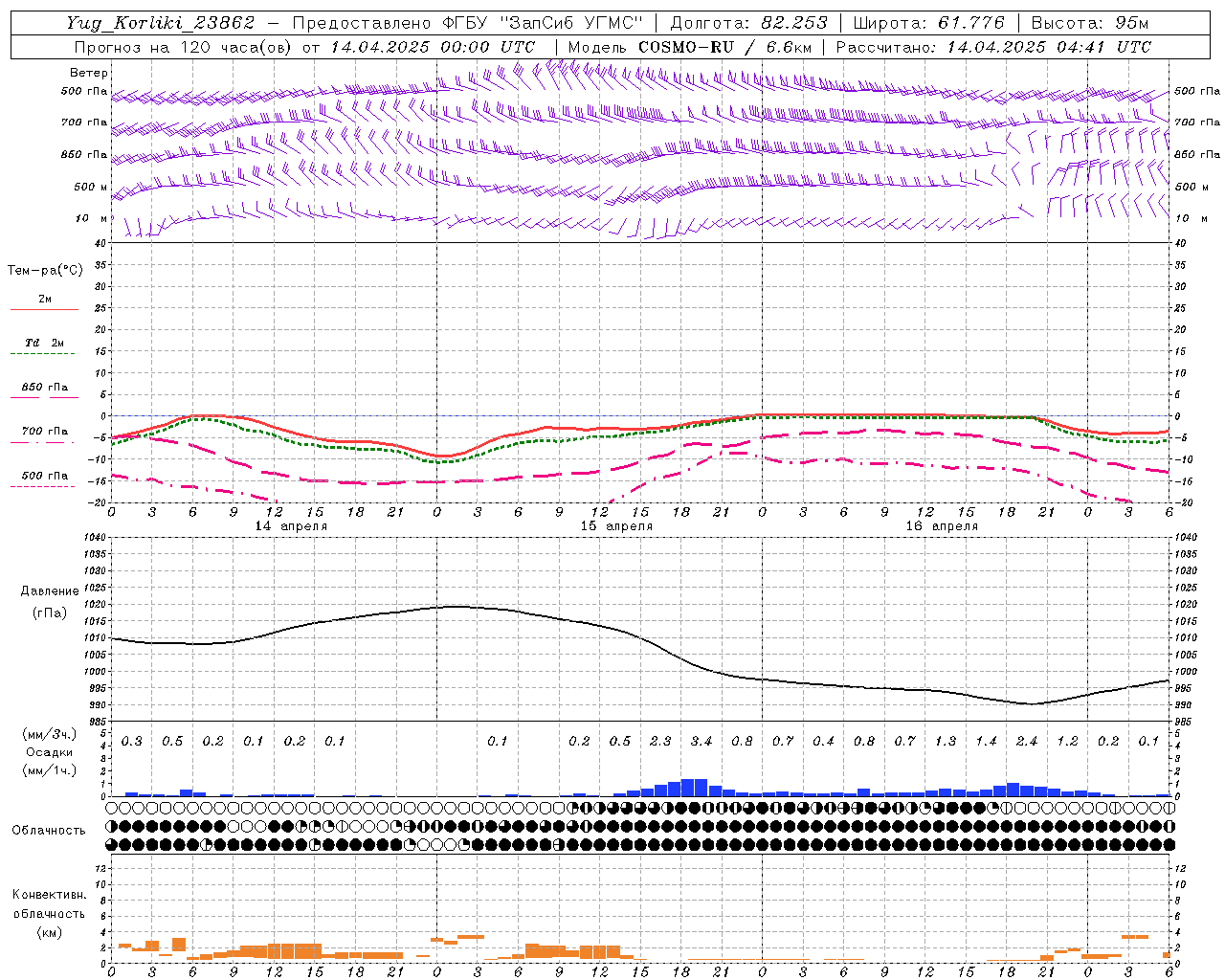The height and width of the screenshot is (980, 1225).
Task: Click the 700 гПа temperature legend entry
Action: point(45,432)
